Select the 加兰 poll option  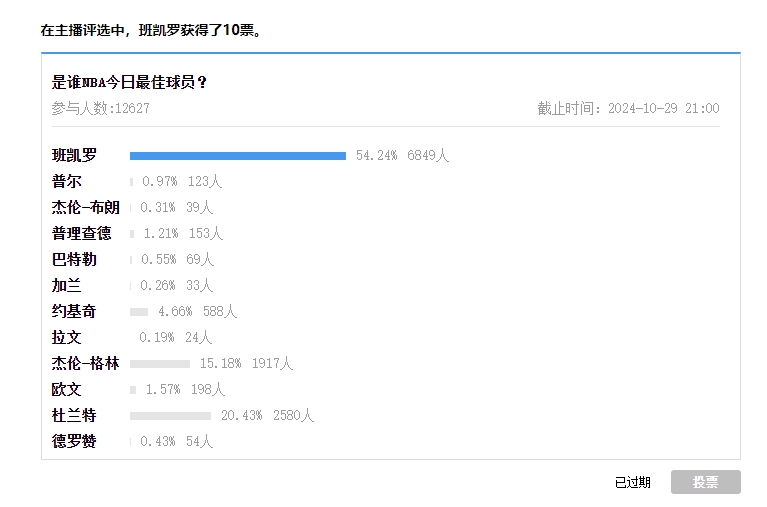pos(67,286)
